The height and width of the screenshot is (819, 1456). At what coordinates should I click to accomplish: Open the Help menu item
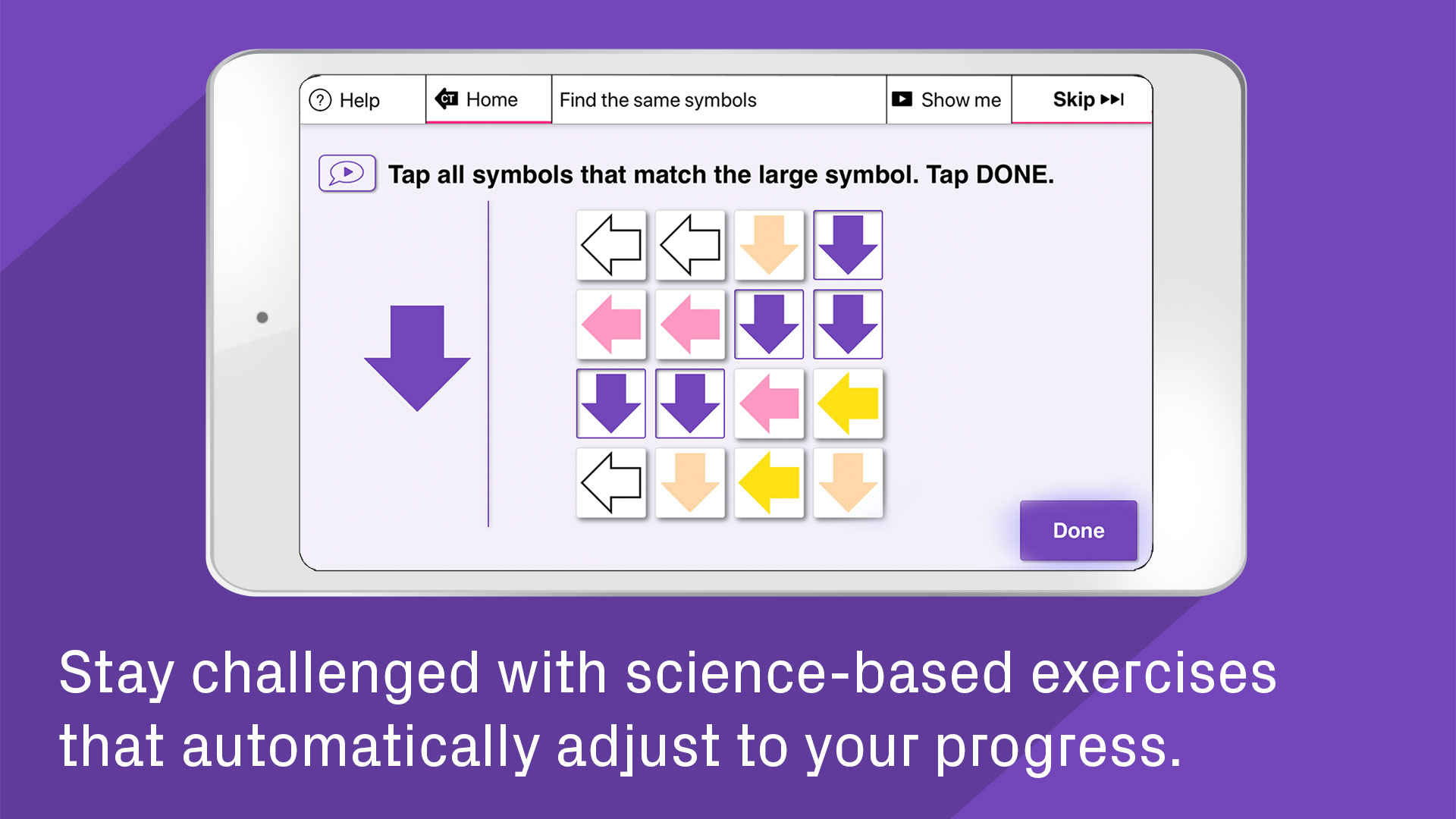point(360,100)
